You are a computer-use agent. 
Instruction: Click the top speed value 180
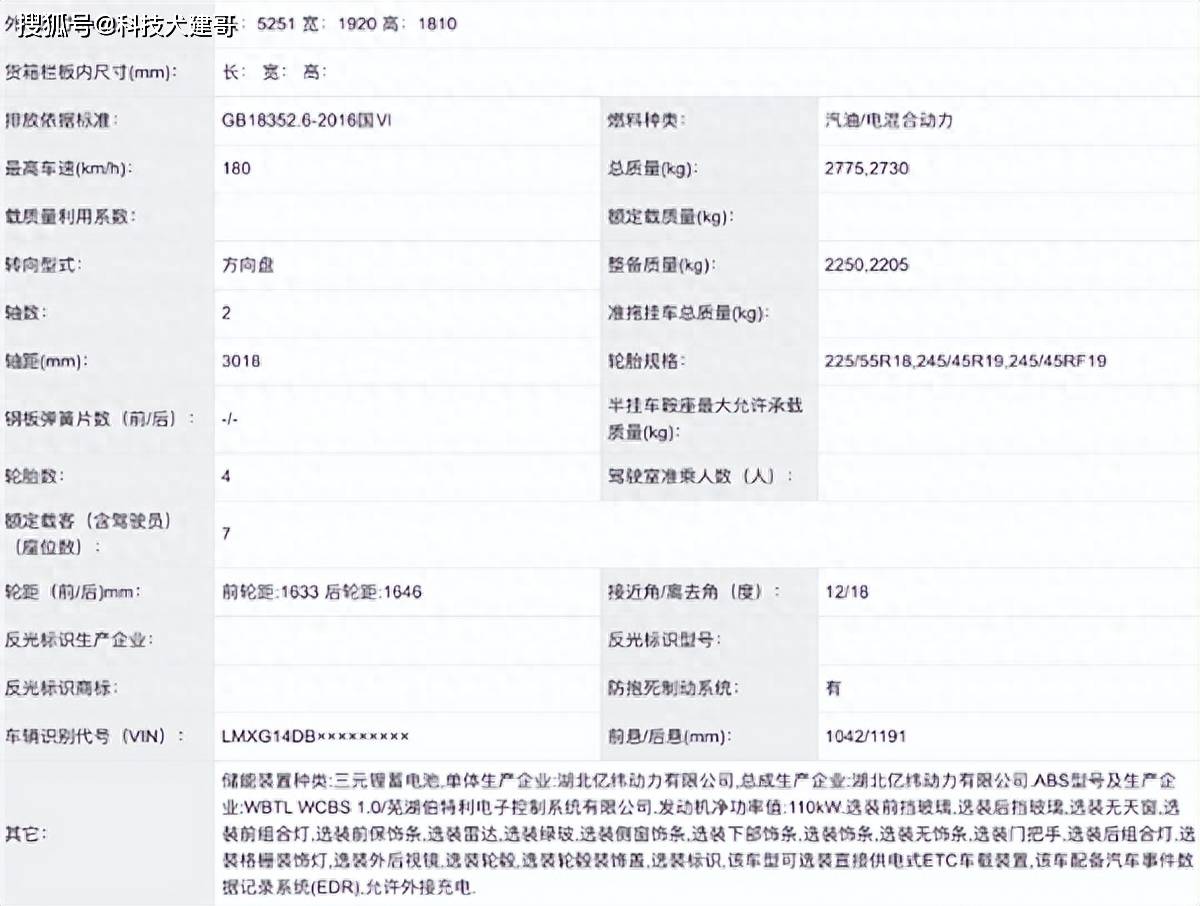click(233, 168)
